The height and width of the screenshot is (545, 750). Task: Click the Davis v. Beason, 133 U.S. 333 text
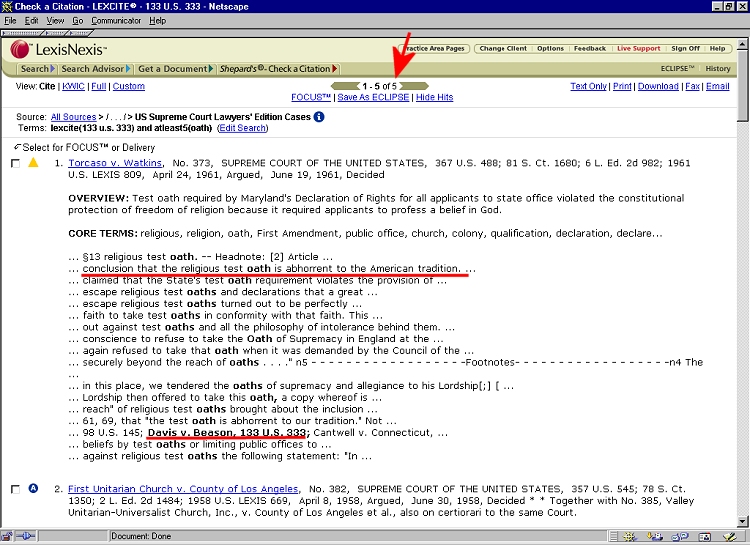[227, 433]
